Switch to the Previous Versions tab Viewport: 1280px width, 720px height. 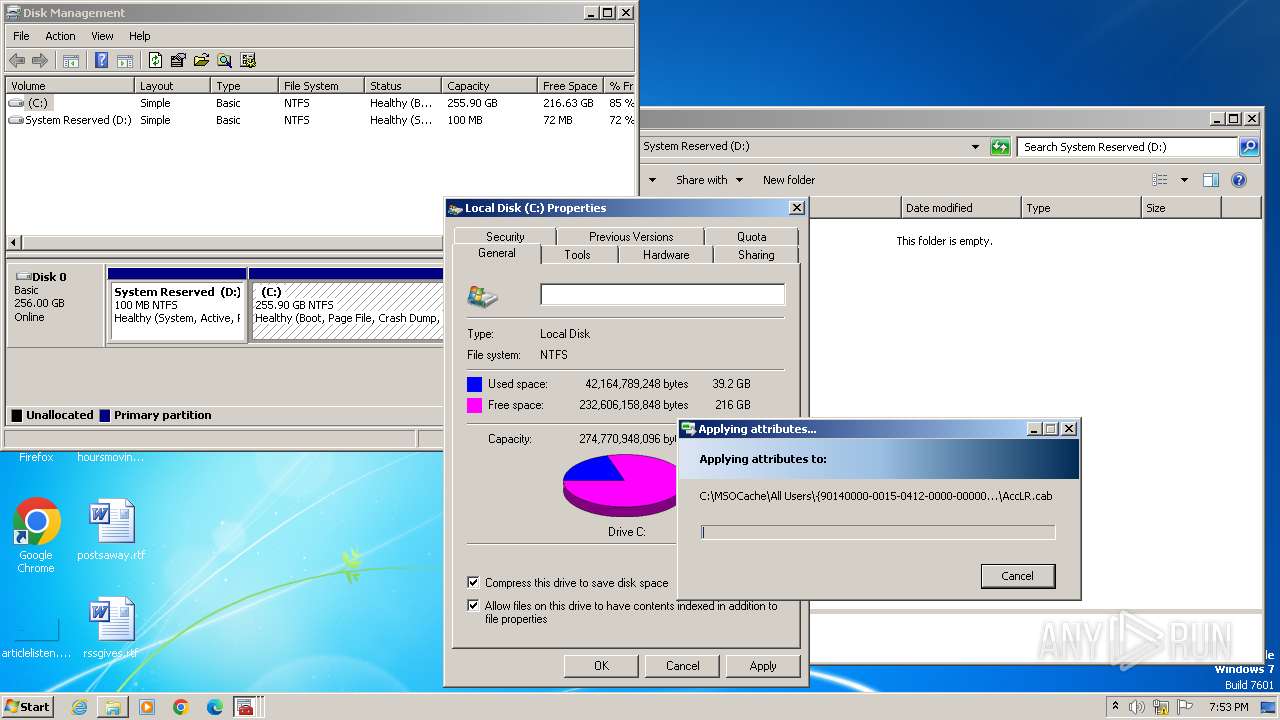point(631,237)
